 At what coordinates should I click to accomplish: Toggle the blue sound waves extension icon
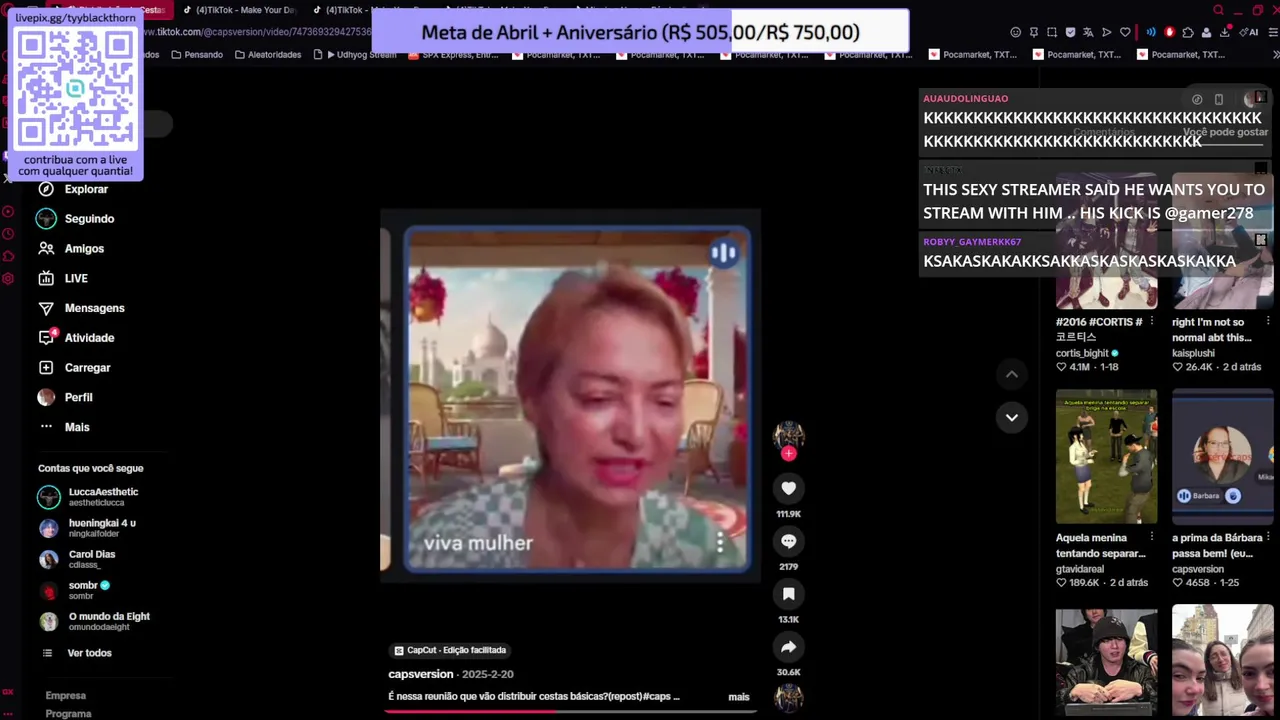click(x=1151, y=32)
